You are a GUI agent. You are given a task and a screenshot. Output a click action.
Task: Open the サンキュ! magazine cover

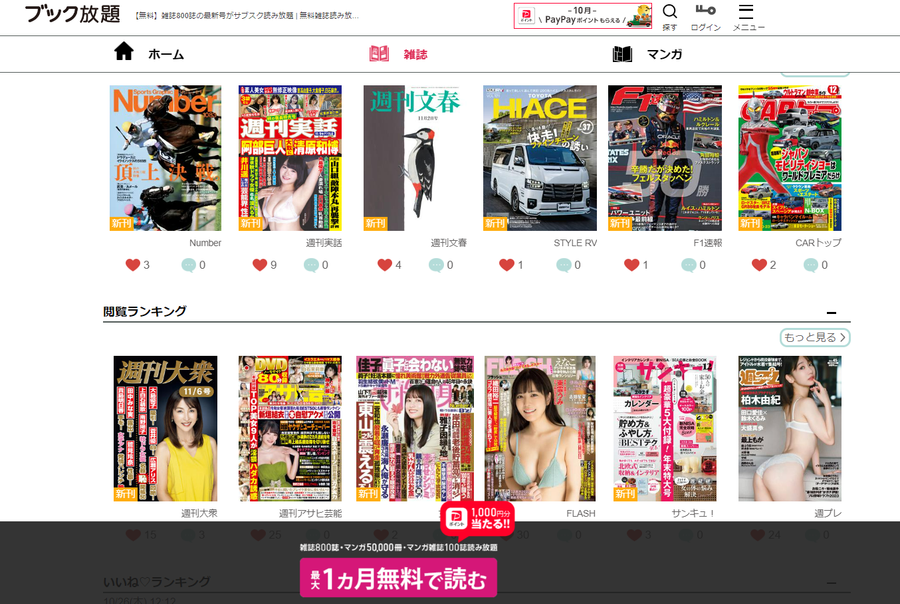pos(665,428)
